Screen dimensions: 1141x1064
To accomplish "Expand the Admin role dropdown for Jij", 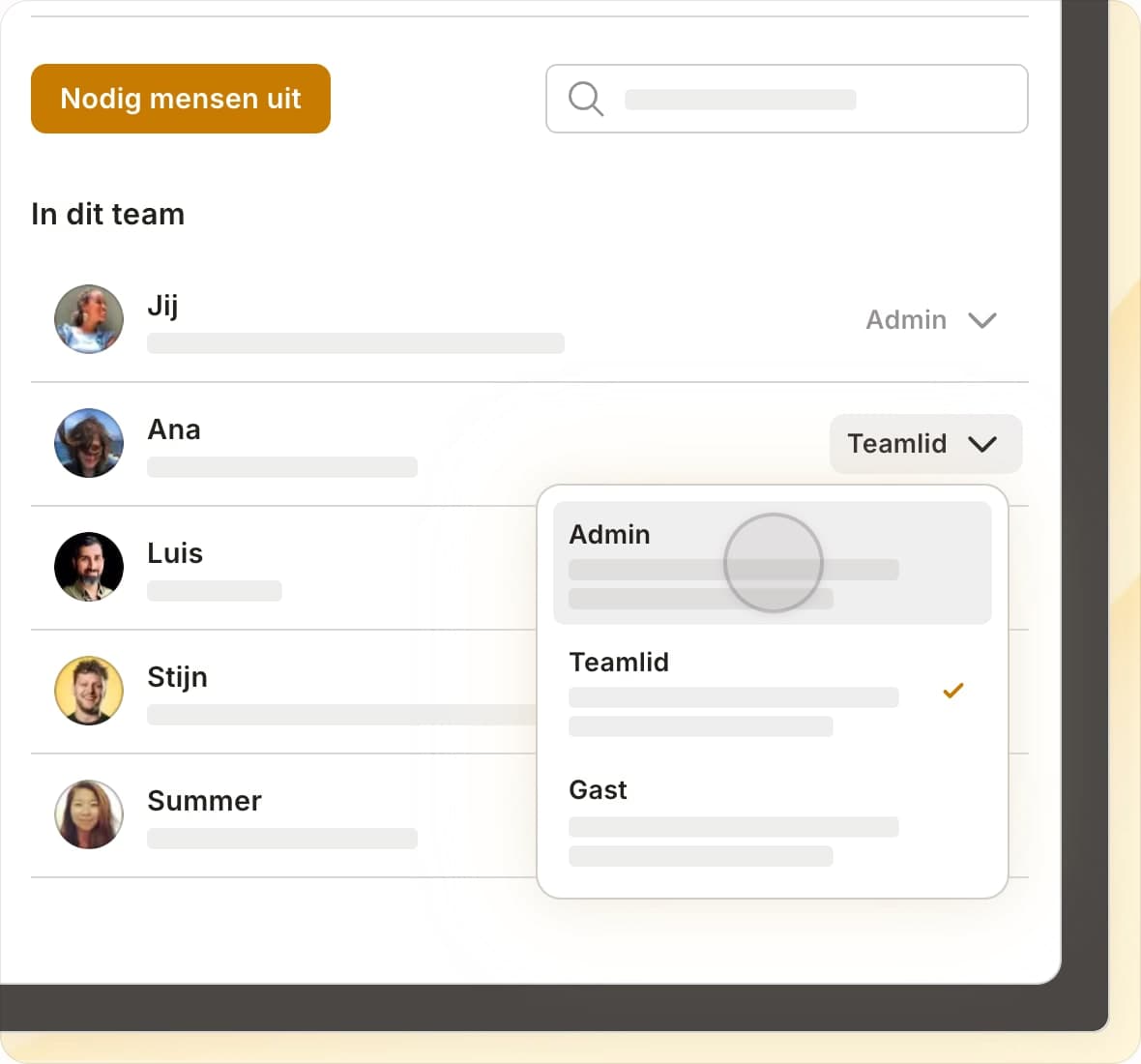I will pyautogui.click(x=931, y=319).
